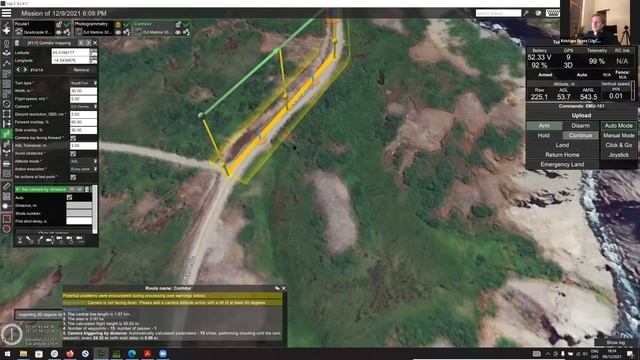Toggle visibility eye on Route1 card

click(x=59, y=32)
